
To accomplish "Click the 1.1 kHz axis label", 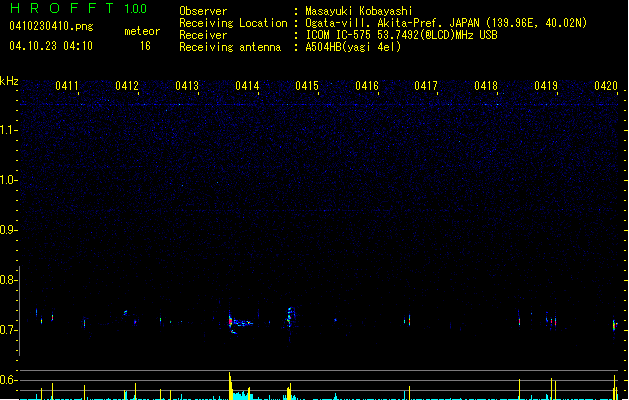I will [8, 130].
